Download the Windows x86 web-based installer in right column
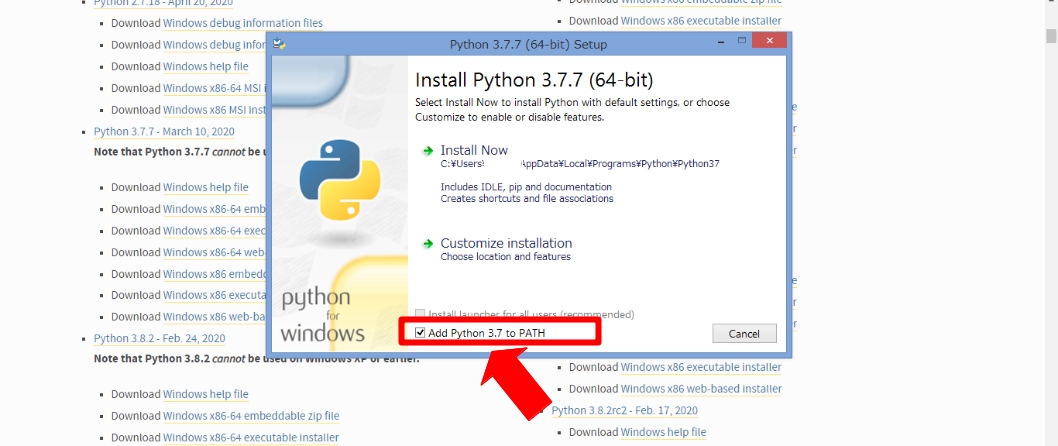The height and width of the screenshot is (446, 1058). click(701, 389)
